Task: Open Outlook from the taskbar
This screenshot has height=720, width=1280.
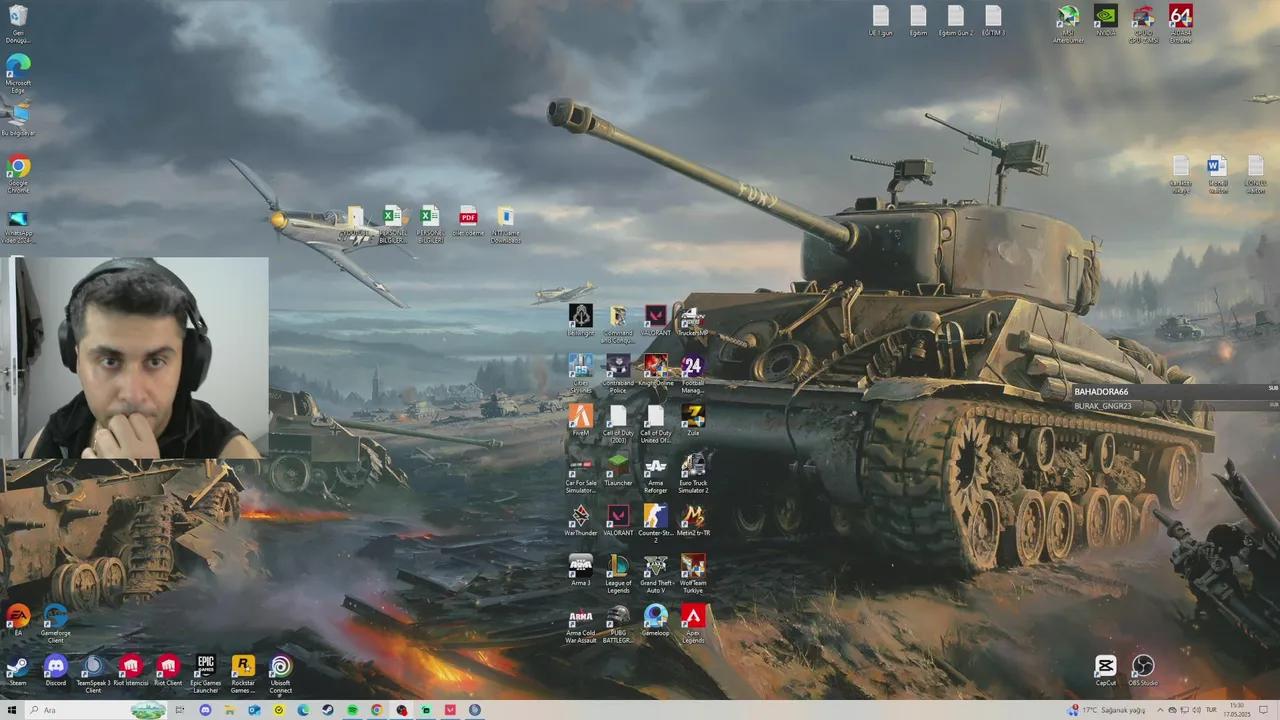Action: (x=255, y=710)
